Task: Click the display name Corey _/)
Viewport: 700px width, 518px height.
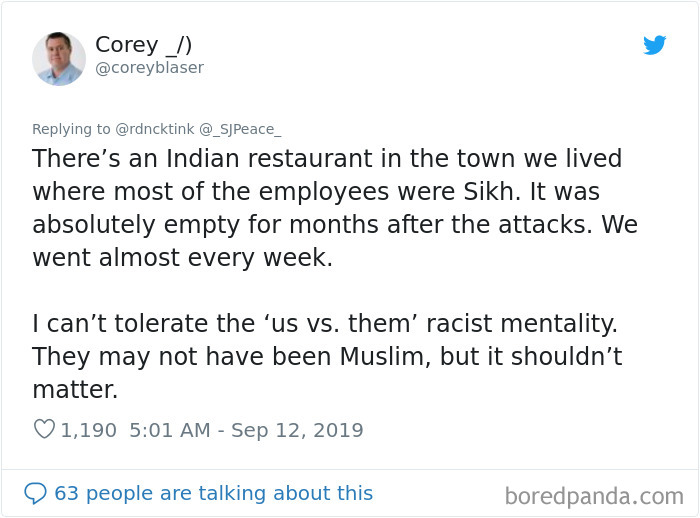Action: click(143, 45)
